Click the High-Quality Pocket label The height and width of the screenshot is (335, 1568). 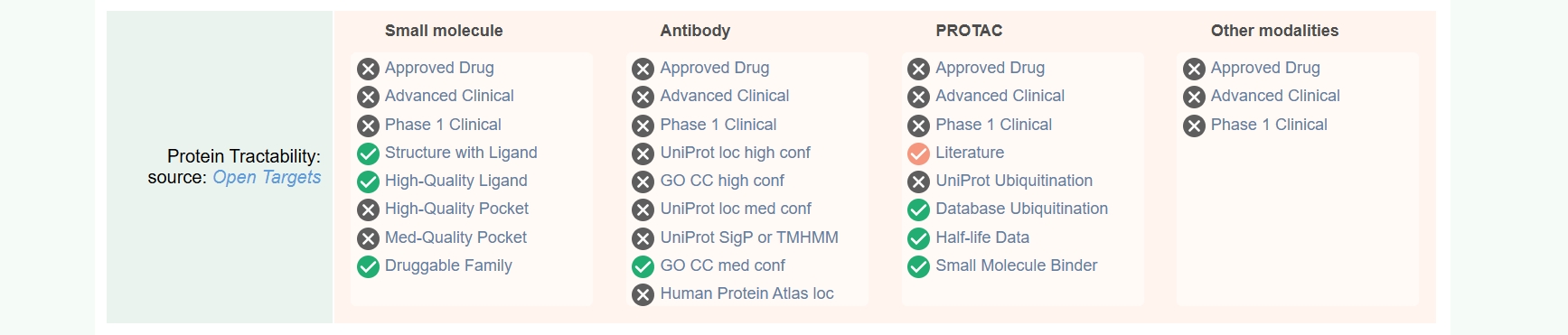[456, 209]
